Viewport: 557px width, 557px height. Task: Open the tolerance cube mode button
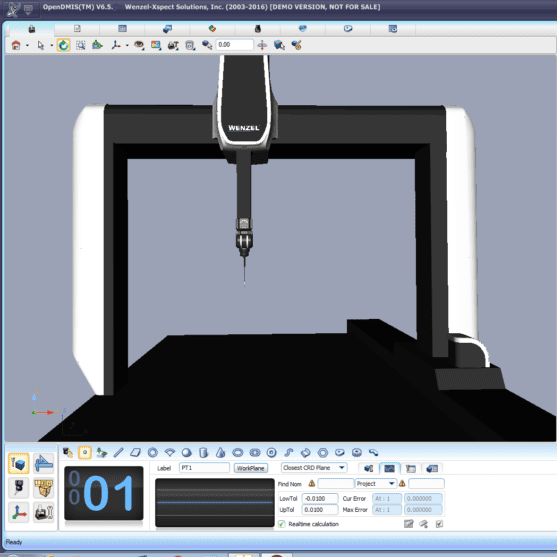pos(44,487)
